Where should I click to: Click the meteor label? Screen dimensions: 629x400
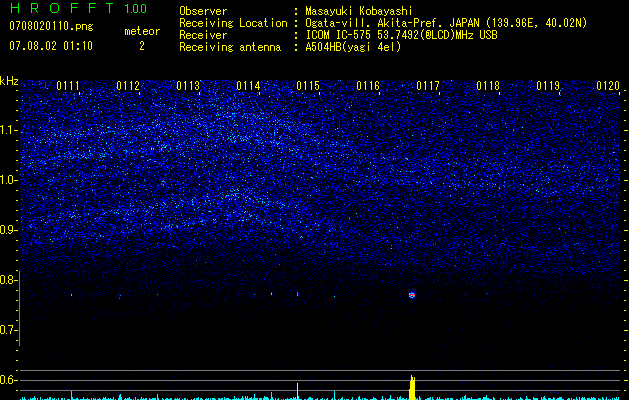pos(142,31)
